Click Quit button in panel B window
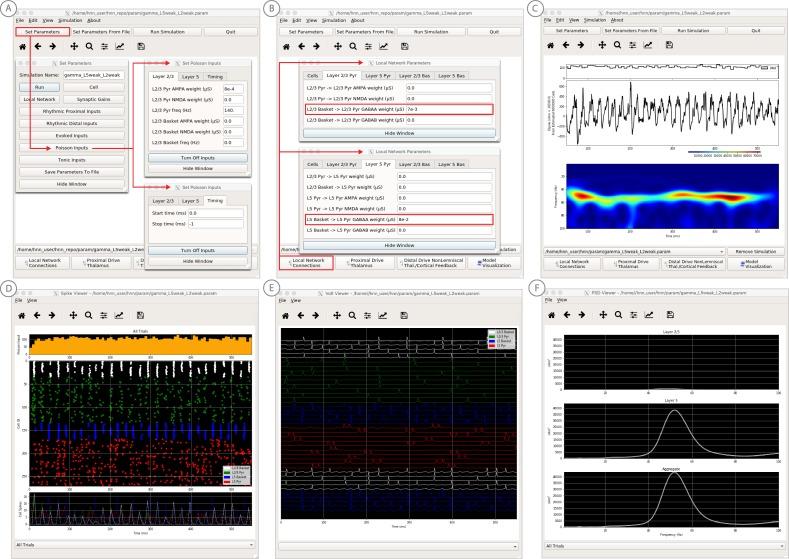789x559 pixels. (x=494, y=32)
